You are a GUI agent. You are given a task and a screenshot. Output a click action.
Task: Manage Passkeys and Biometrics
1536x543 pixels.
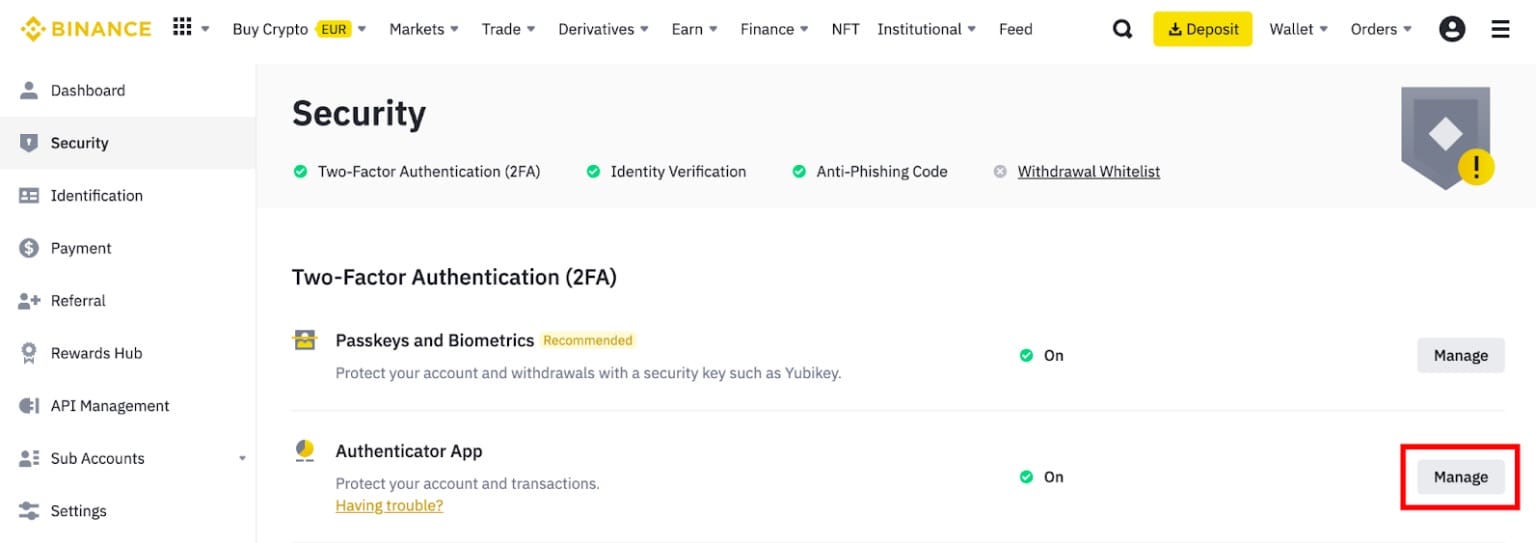click(x=1460, y=355)
